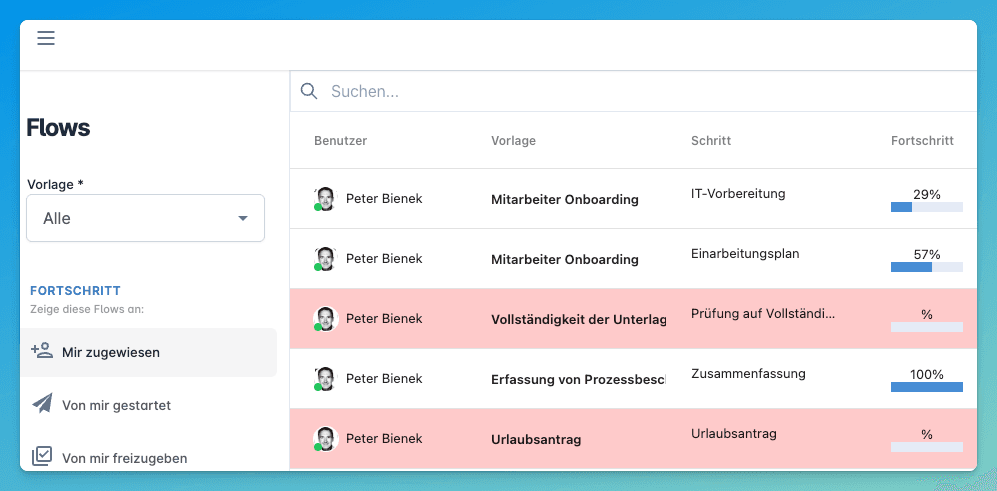
Task: Click the avatar in the Urlaubsantrag row
Action: (x=325, y=439)
